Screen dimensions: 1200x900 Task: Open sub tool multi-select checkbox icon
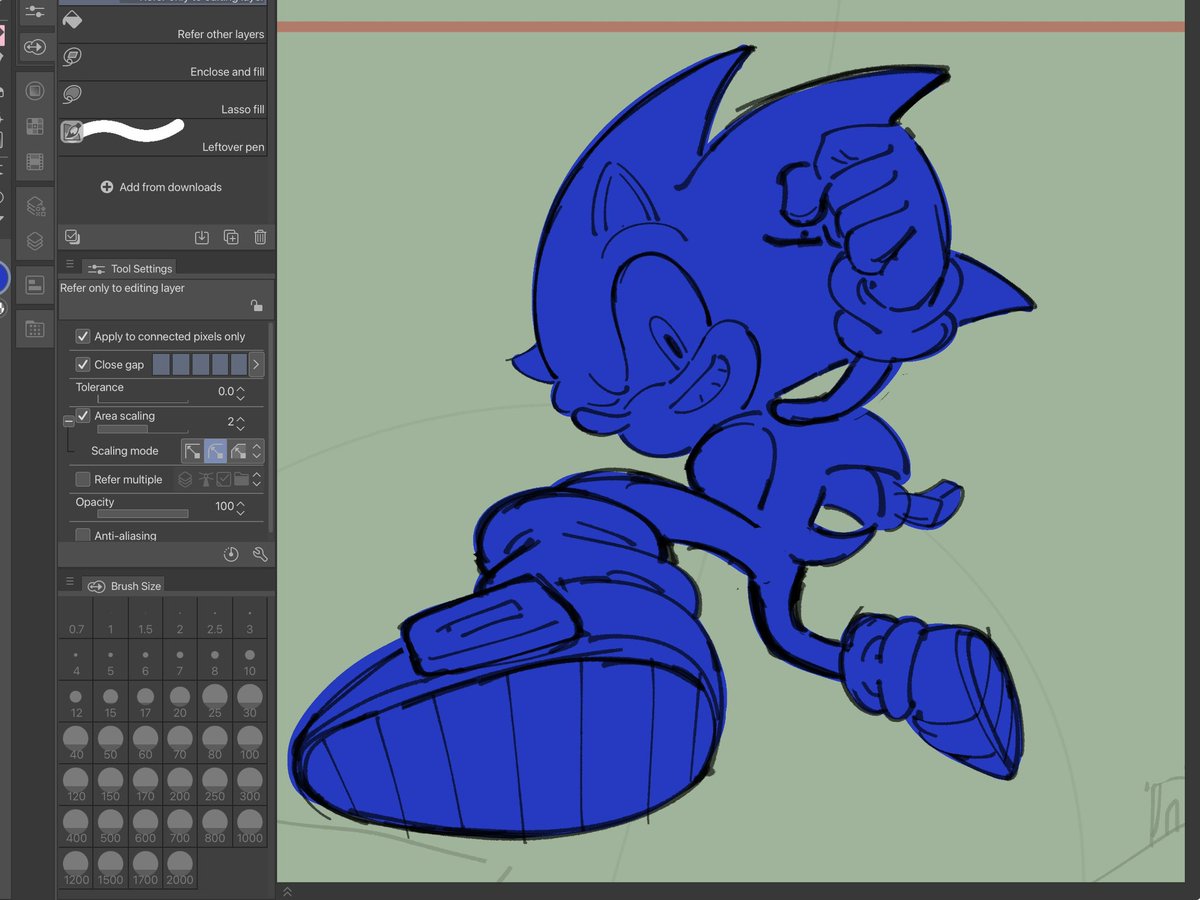coord(72,237)
